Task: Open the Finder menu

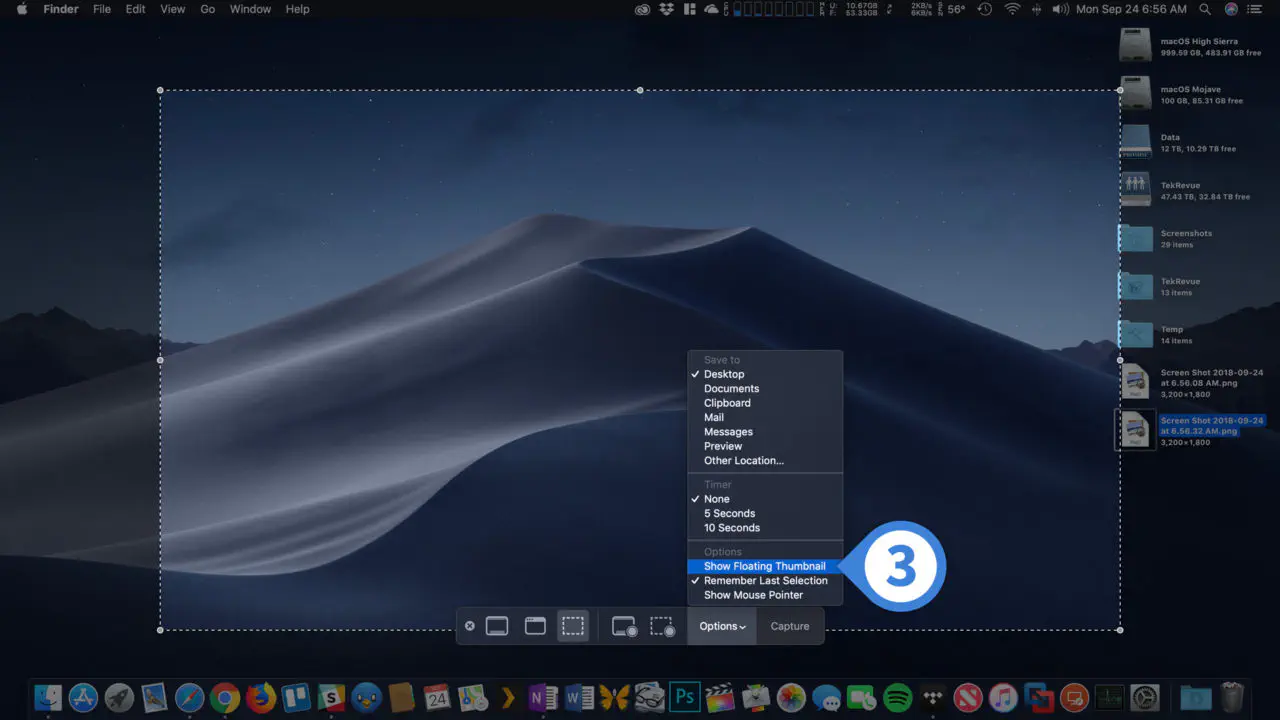Action: [61, 9]
